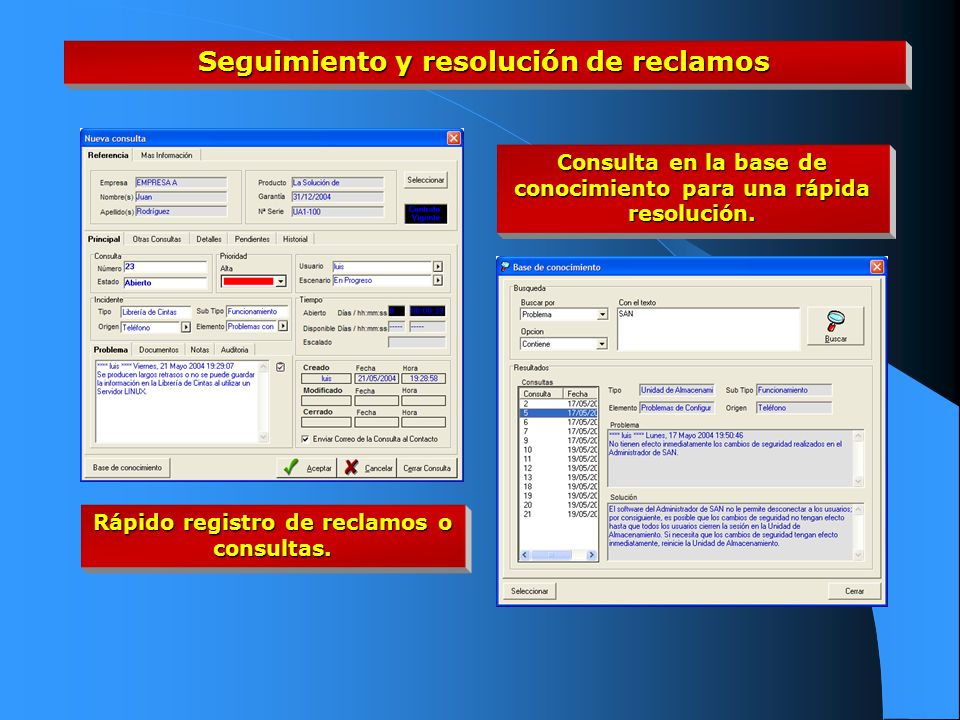This screenshot has height=720, width=960.
Task: Click the Garantía date field
Action: (337, 197)
